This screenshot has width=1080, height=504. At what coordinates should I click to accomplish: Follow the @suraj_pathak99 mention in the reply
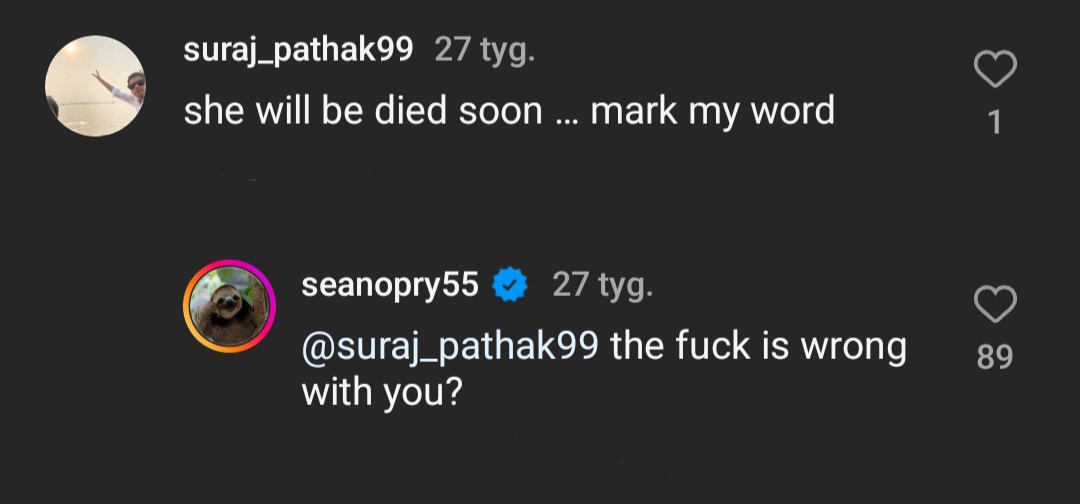coord(450,346)
